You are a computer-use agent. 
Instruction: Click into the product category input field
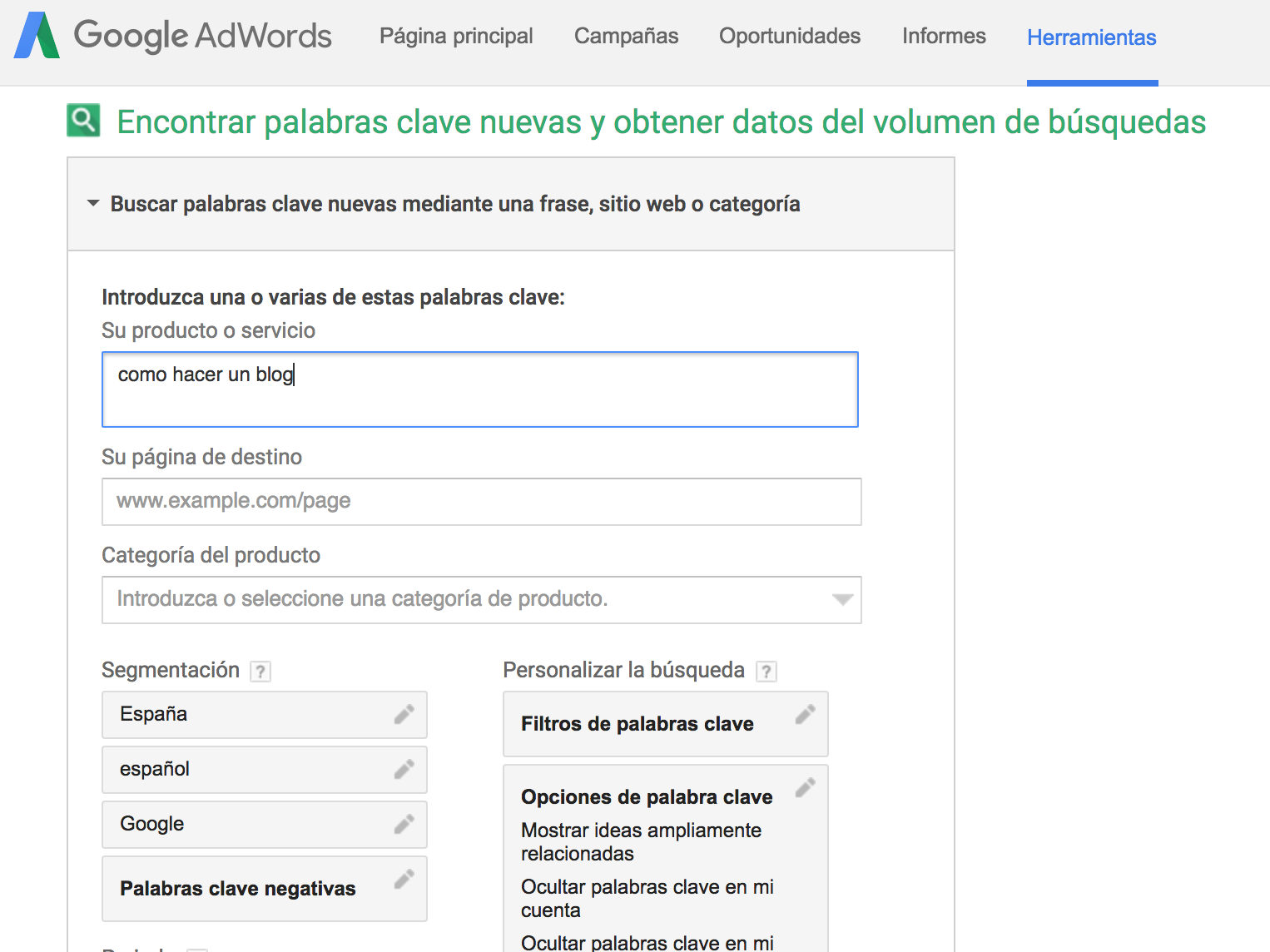(x=481, y=600)
